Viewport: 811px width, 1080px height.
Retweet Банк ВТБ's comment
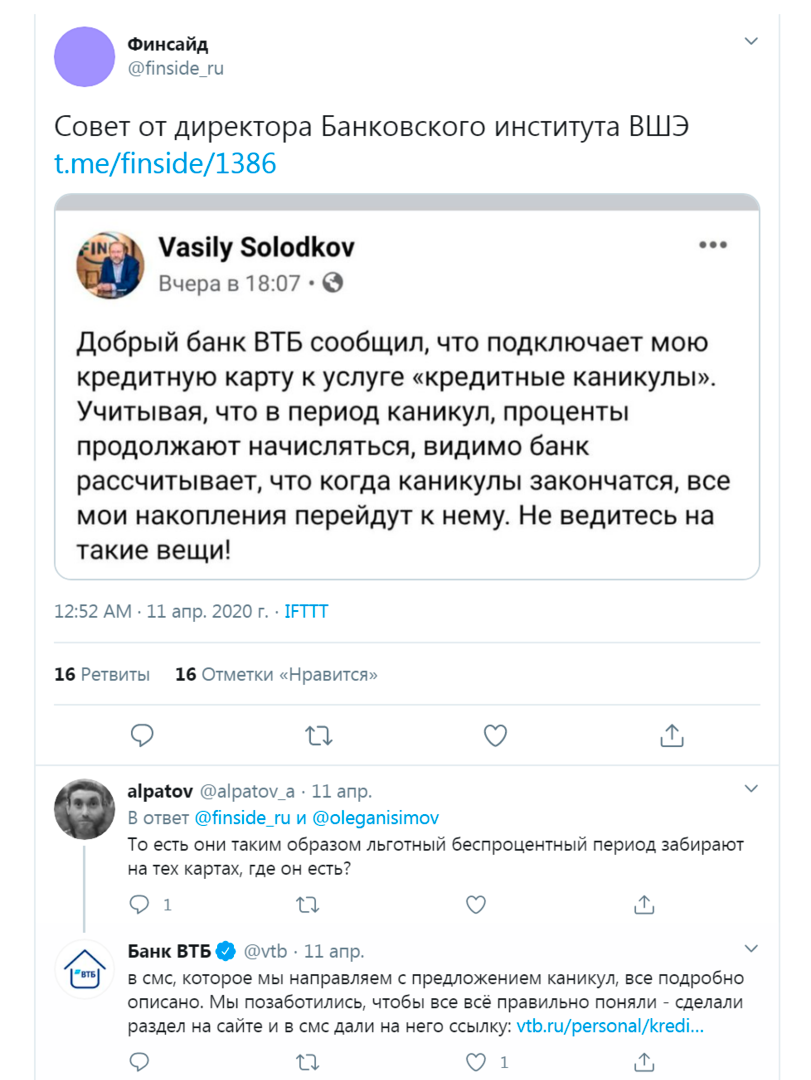309,1061
